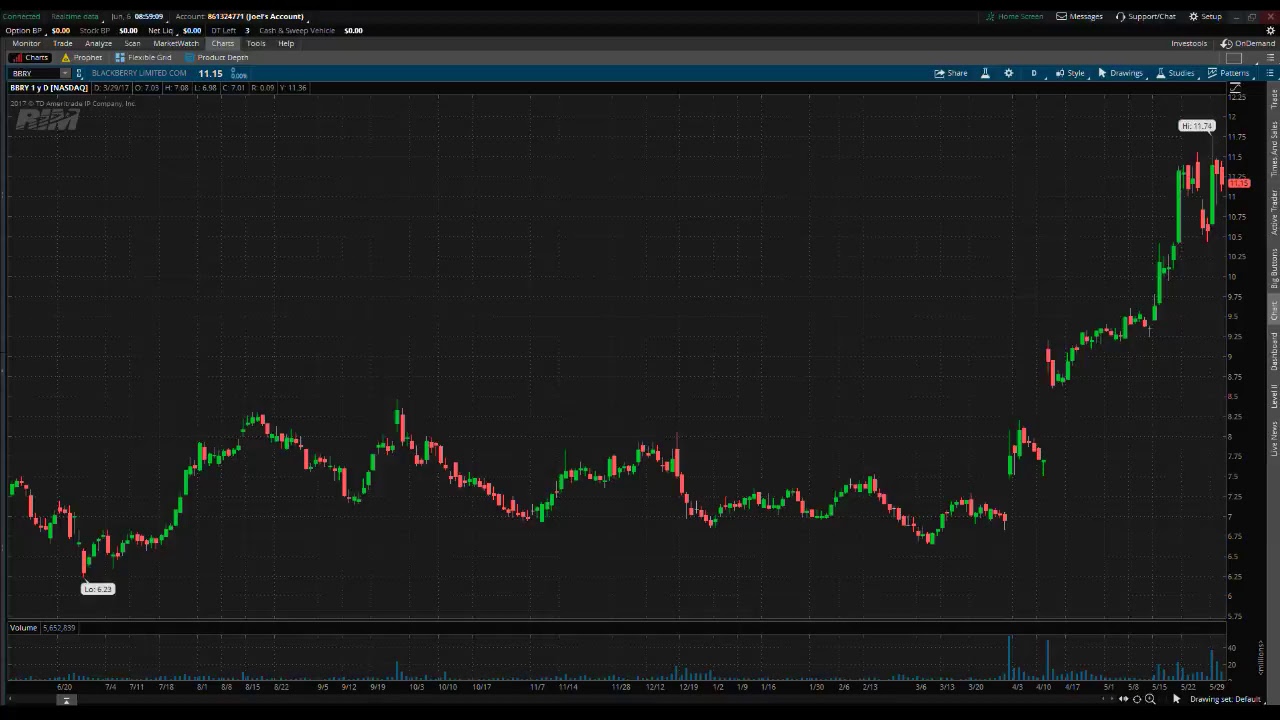This screenshot has width=1280, height=720.
Task: Open the Investools link
Action: tap(1189, 43)
